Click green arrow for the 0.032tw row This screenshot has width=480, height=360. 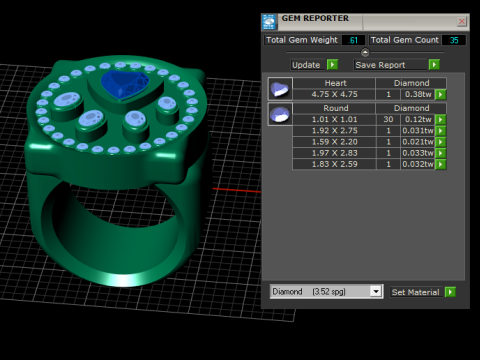[x=441, y=164]
